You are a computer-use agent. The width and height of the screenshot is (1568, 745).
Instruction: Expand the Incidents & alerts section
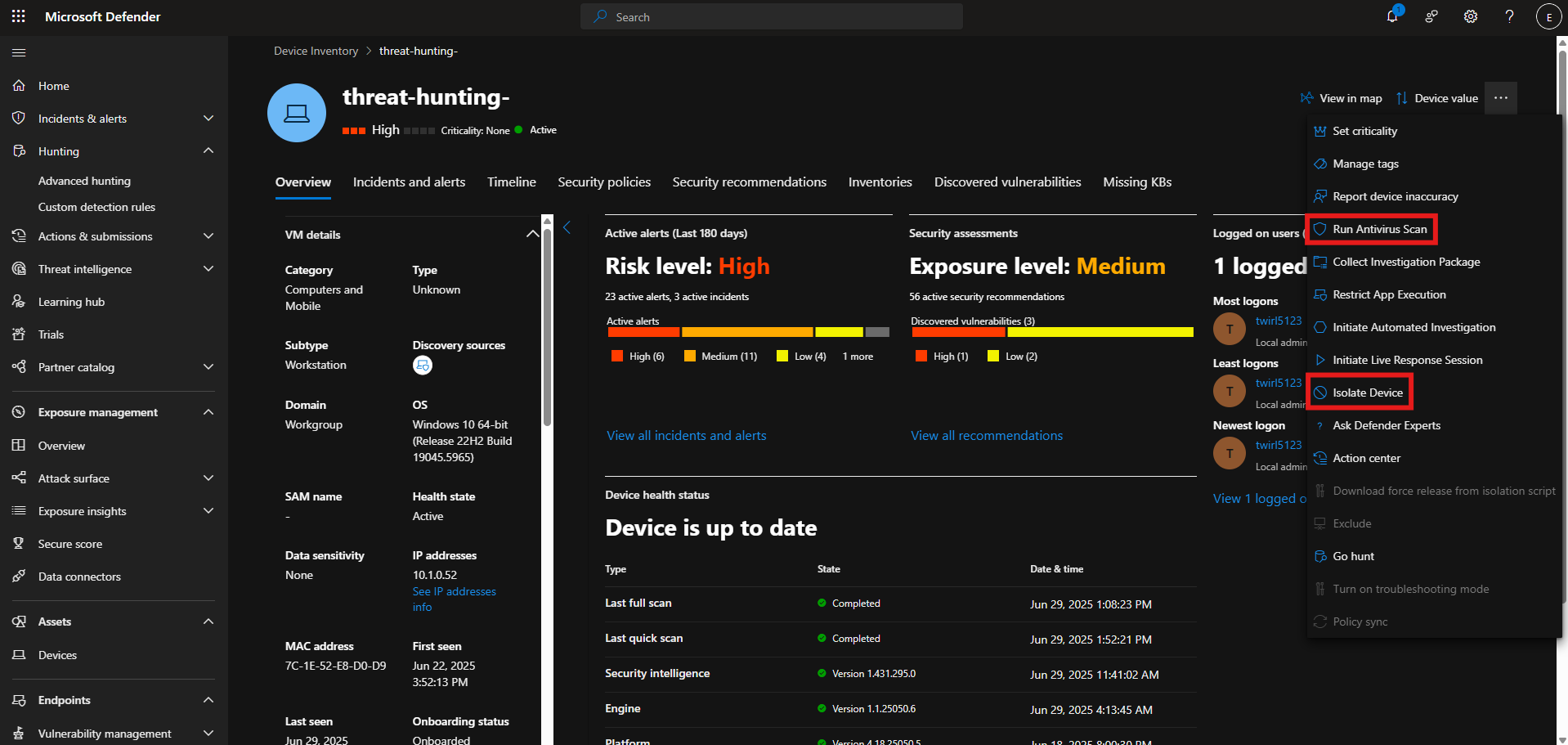tap(208, 118)
